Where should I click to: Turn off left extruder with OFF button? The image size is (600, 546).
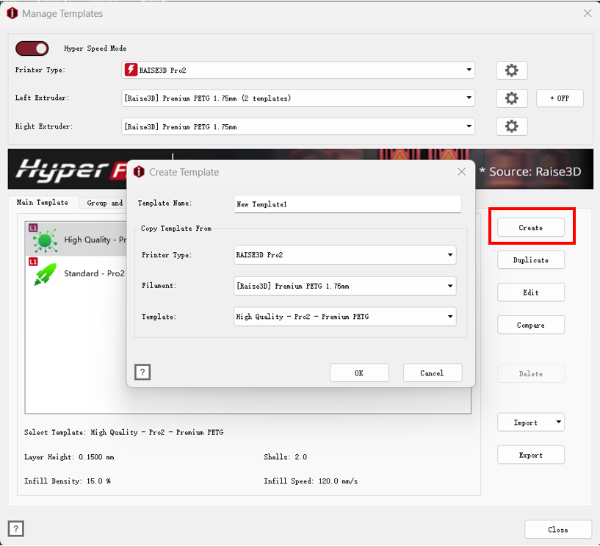(x=559, y=99)
